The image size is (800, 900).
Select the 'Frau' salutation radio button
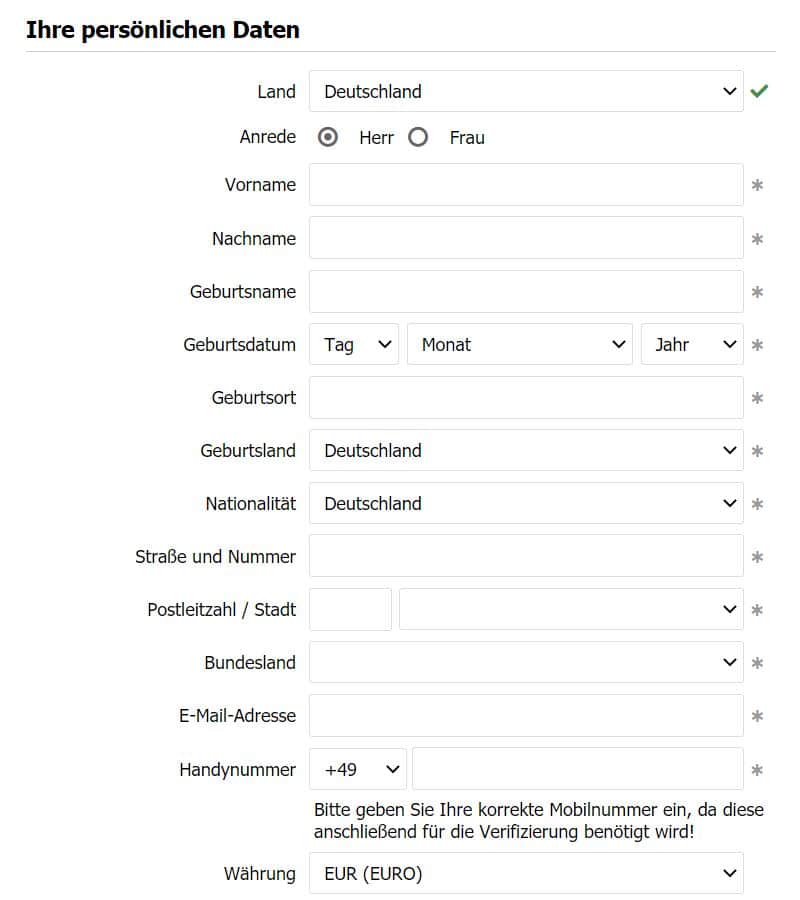click(x=418, y=137)
